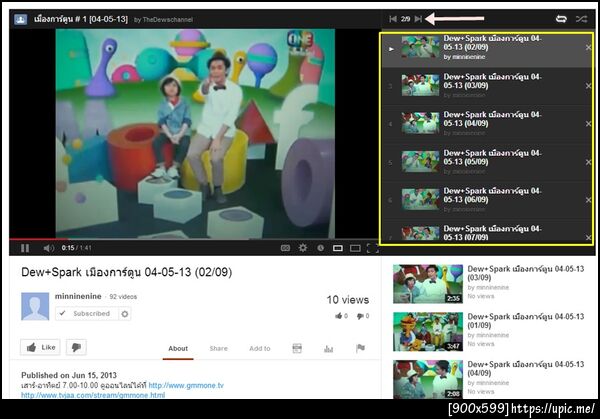600x419 pixels.
Task: Open the video settings gear
Action: point(303,248)
